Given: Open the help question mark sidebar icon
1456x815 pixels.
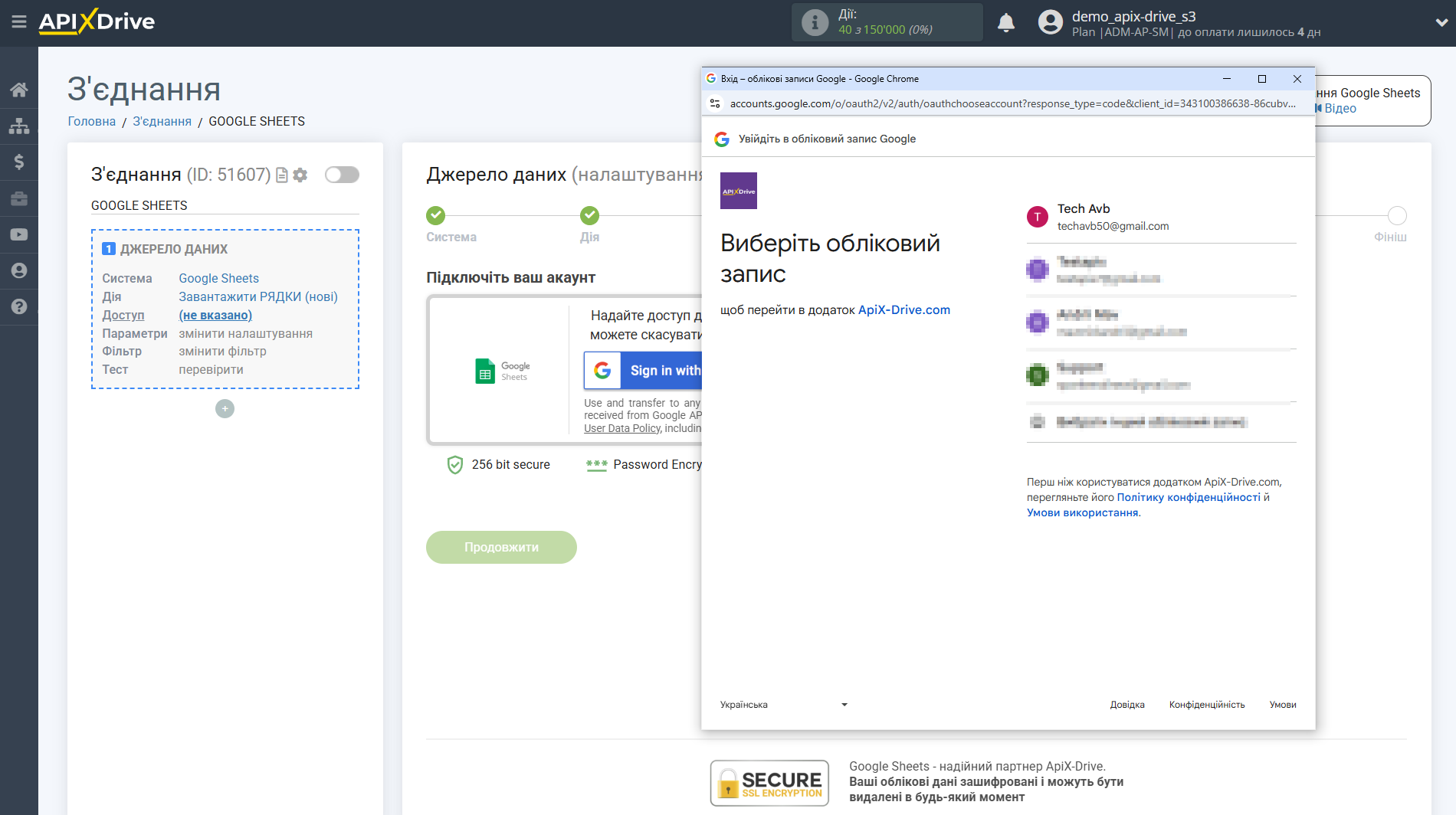Looking at the screenshot, I should click(x=19, y=306).
